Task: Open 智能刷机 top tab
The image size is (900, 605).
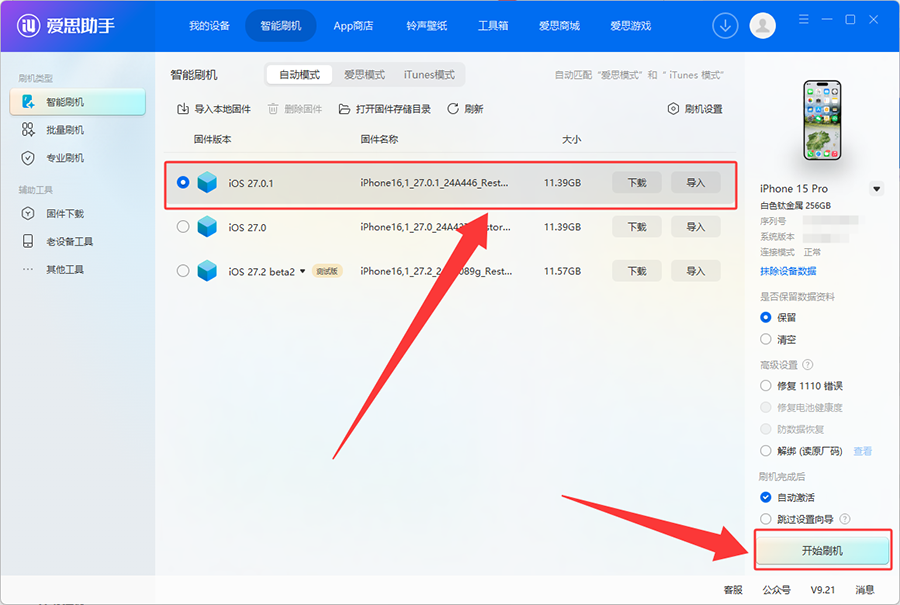Action: [281, 26]
